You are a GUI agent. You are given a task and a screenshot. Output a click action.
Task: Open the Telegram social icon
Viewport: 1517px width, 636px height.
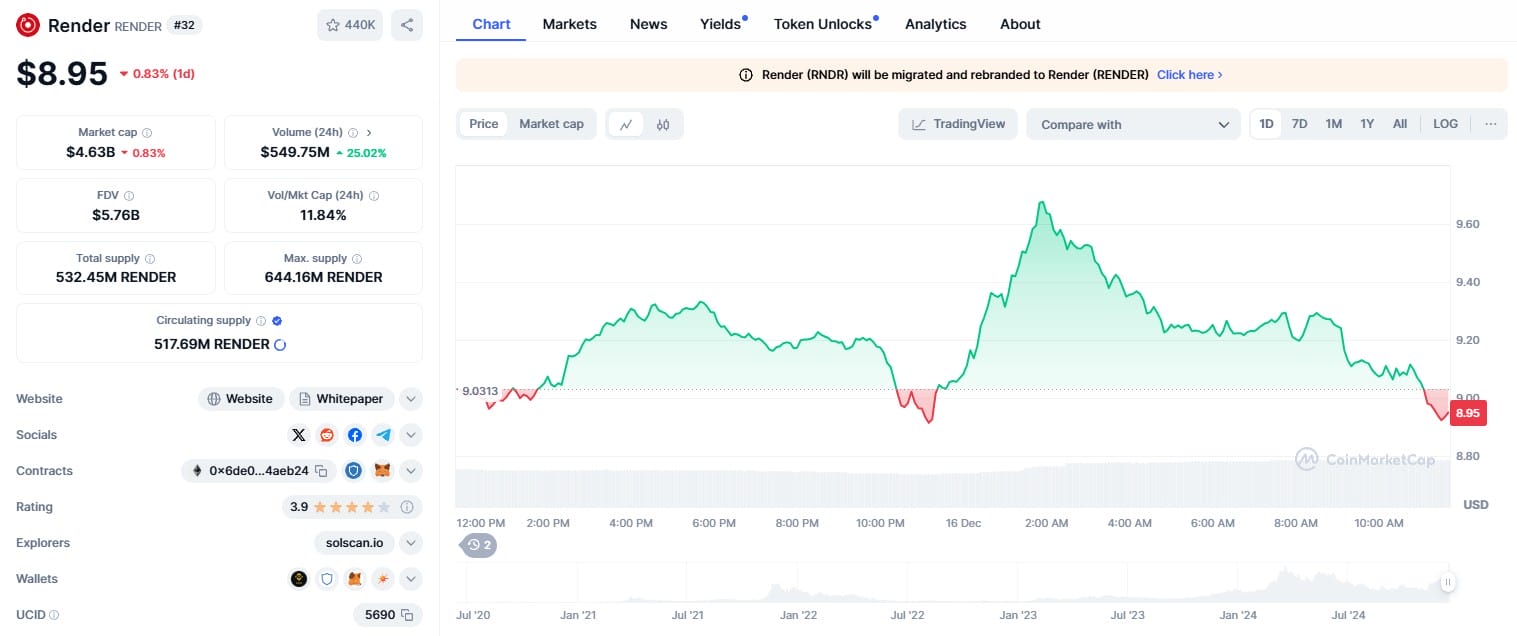pyautogui.click(x=383, y=435)
